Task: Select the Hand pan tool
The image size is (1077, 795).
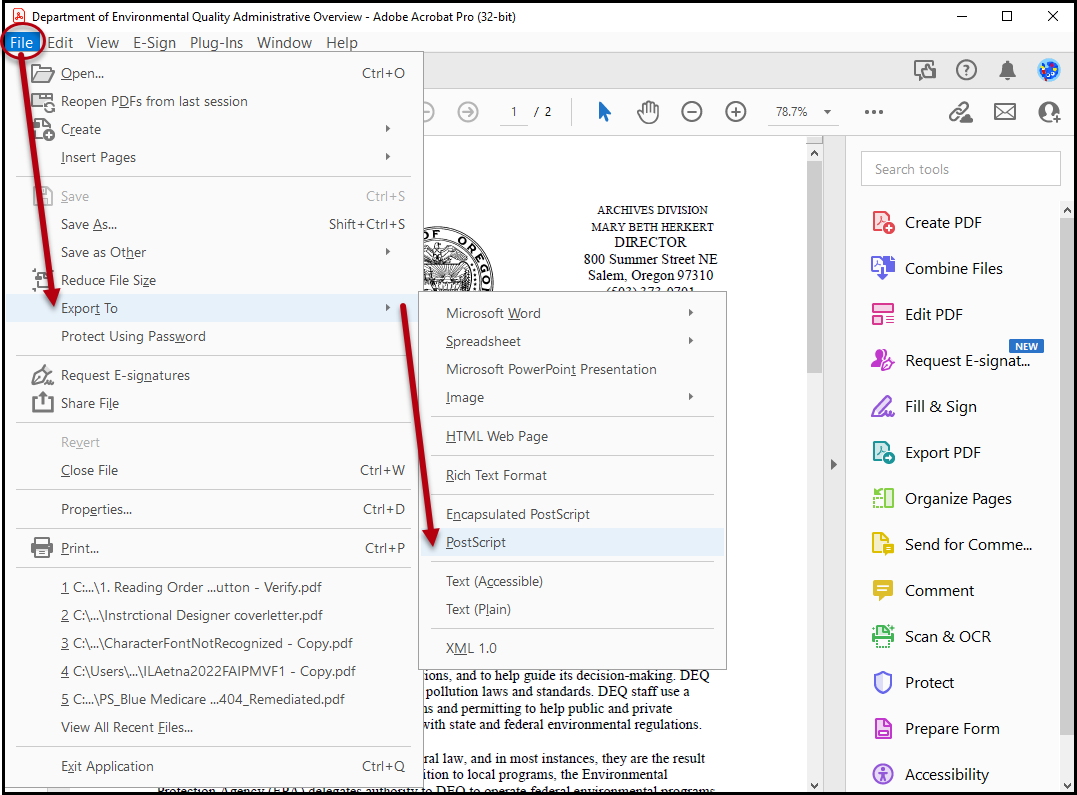Action: (647, 111)
